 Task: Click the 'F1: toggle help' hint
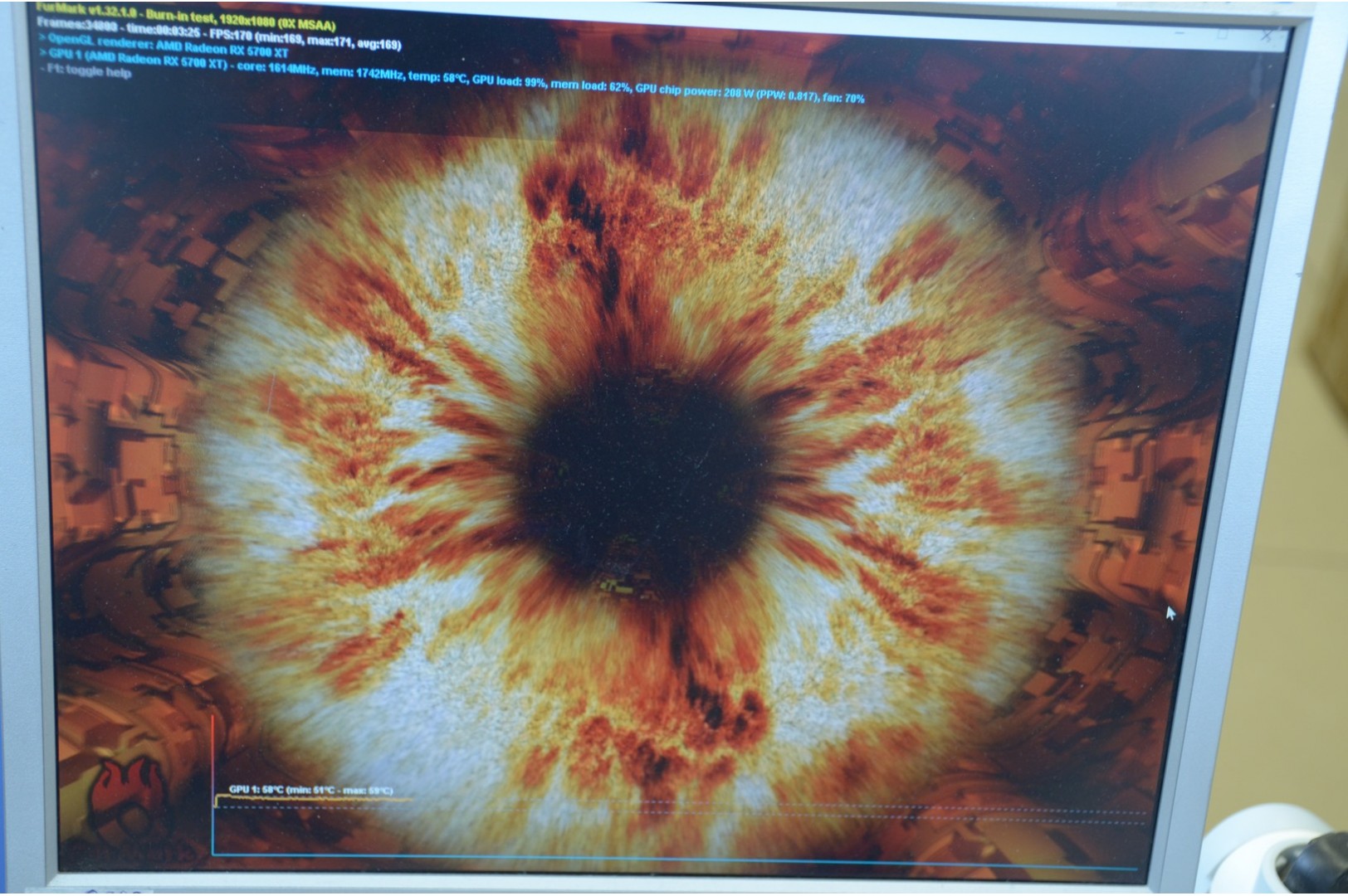pos(85,71)
